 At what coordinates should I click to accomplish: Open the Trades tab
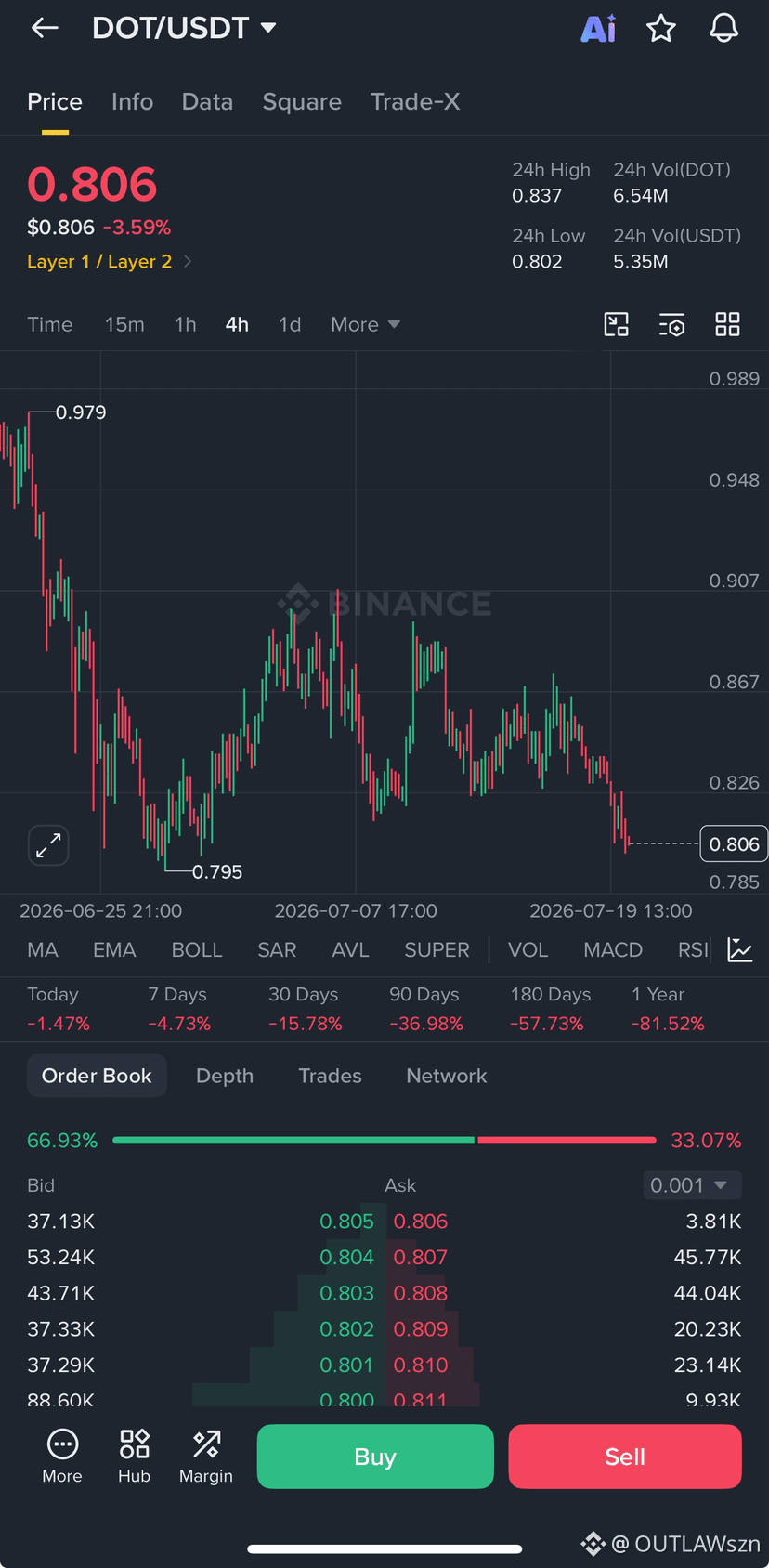pos(330,1076)
